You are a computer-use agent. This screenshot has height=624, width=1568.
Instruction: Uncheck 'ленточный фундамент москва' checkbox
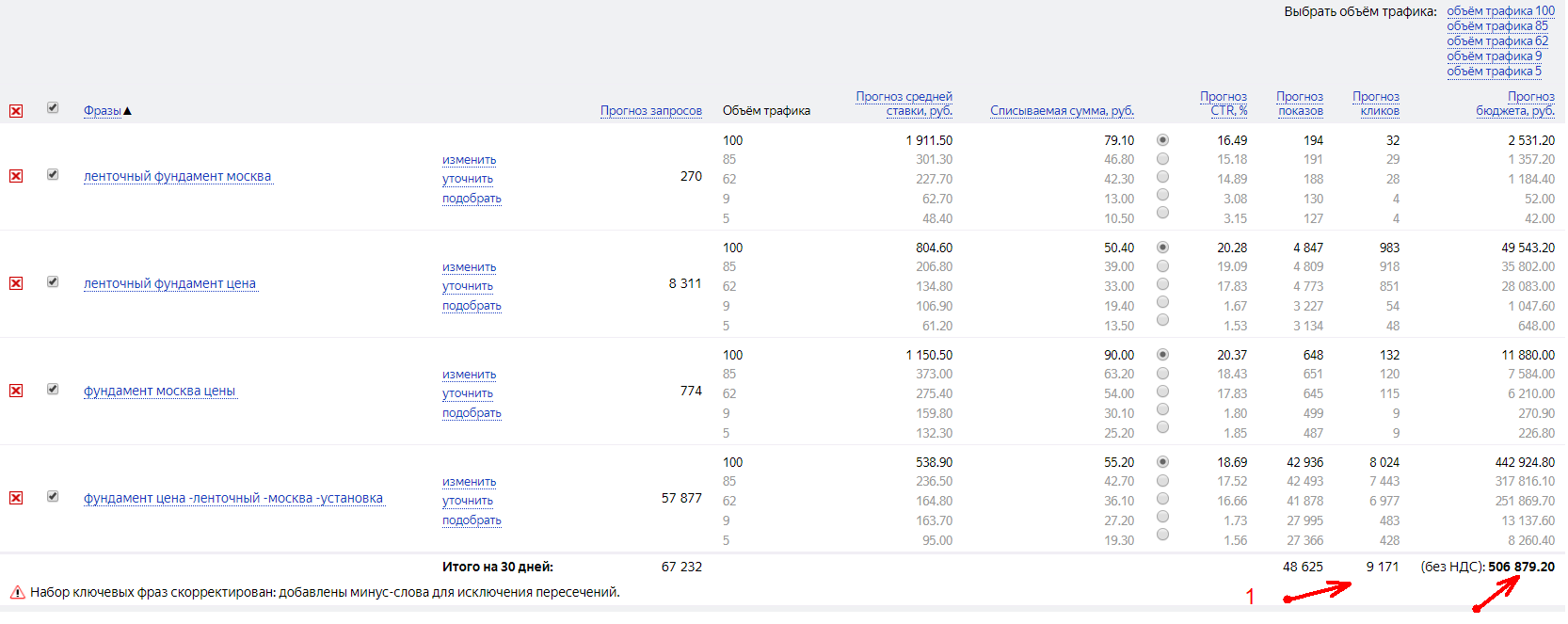pos(53,174)
